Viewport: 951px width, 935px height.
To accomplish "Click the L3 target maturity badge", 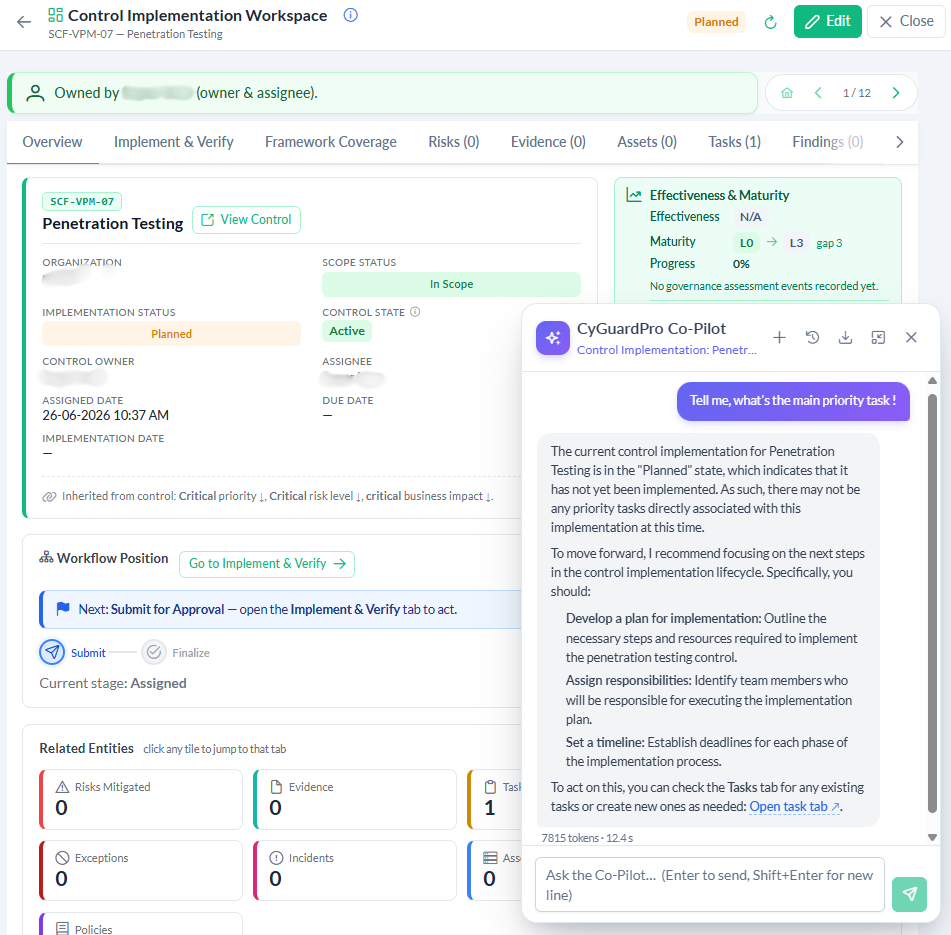I will pyautogui.click(x=796, y=243).
